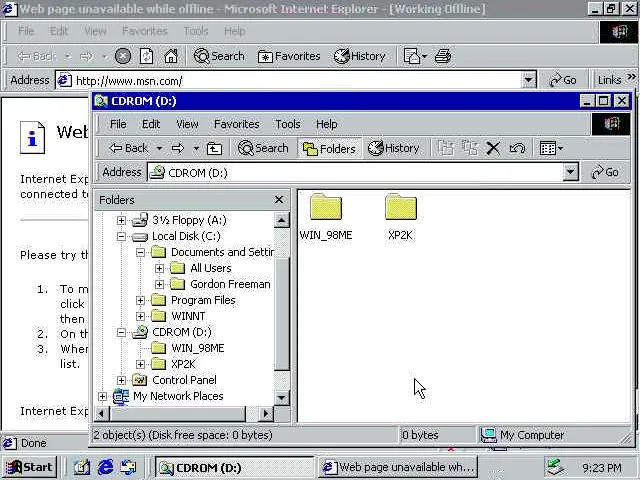Viewport: 640px width, 480px height.
Task: Click Stop icon in Internet Explorer toolbar
Action: click(x=122, y=56)
